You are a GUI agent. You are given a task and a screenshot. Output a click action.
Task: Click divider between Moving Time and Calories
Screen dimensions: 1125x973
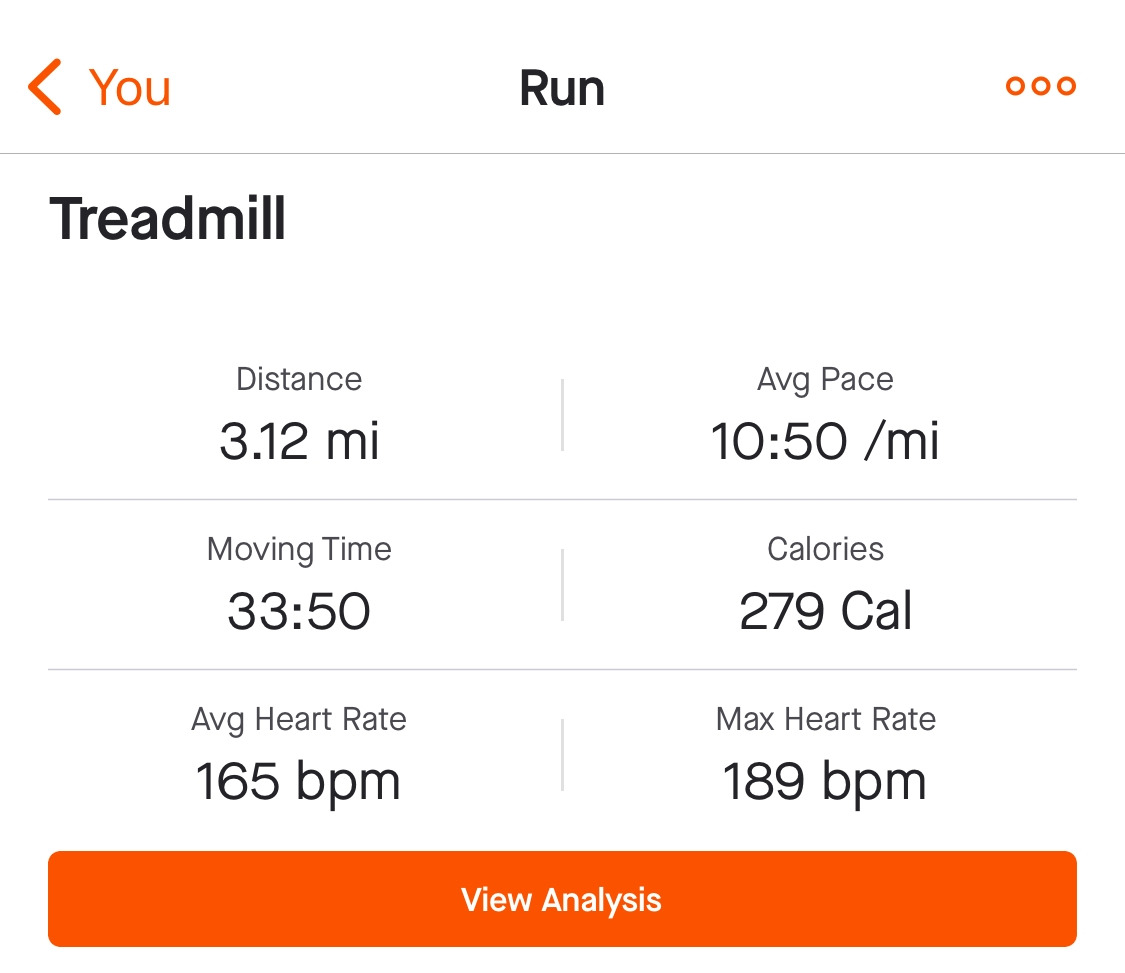[x=562, y=584]
